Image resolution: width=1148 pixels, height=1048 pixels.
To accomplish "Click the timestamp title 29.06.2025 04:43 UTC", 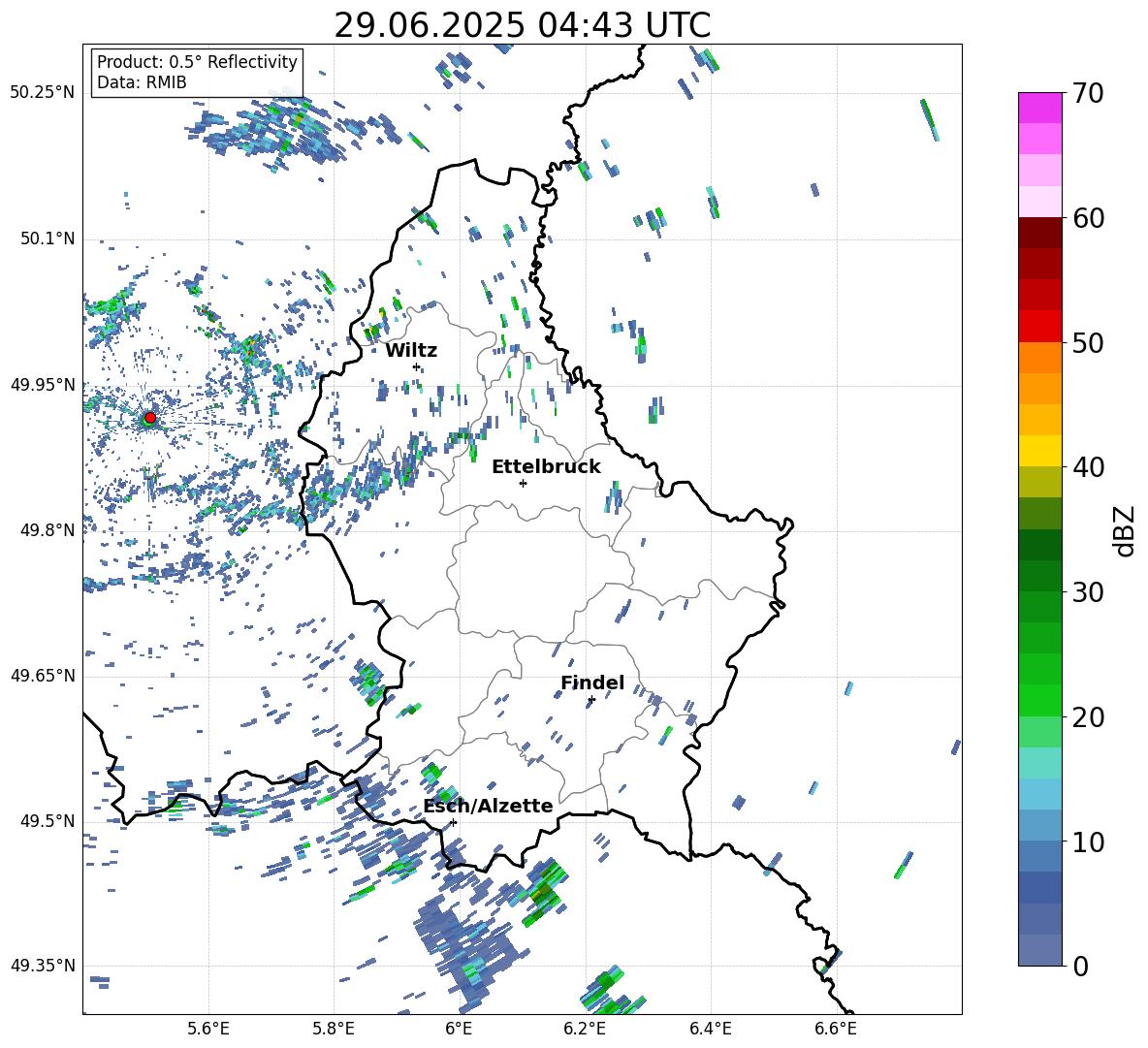I will [x=522, y=25].
